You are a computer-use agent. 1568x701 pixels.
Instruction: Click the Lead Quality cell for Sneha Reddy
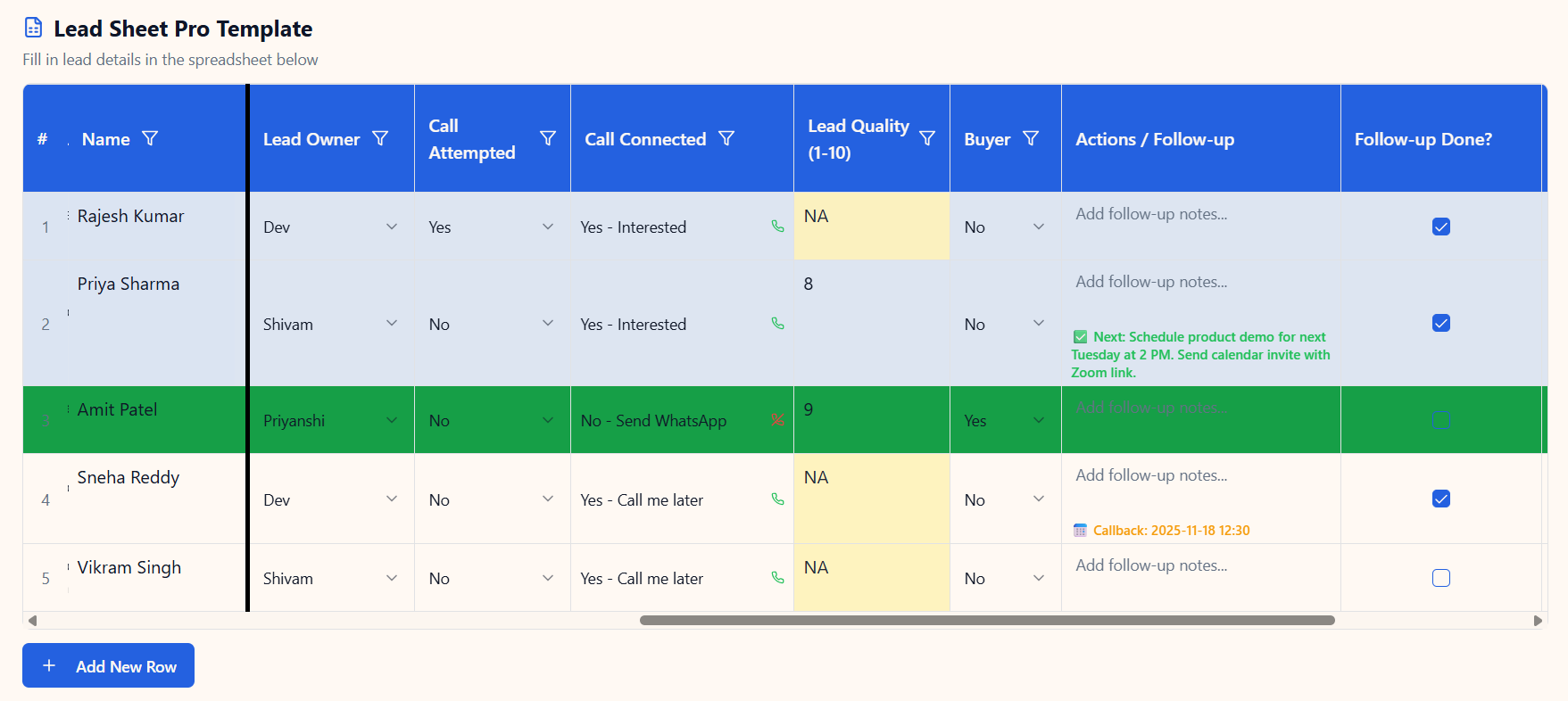[x=872, y=499]
